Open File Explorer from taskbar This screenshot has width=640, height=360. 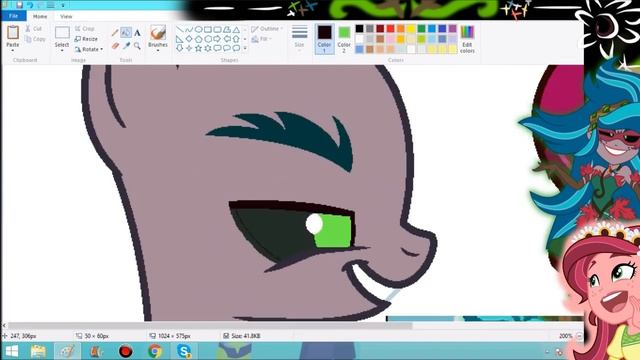38,351
